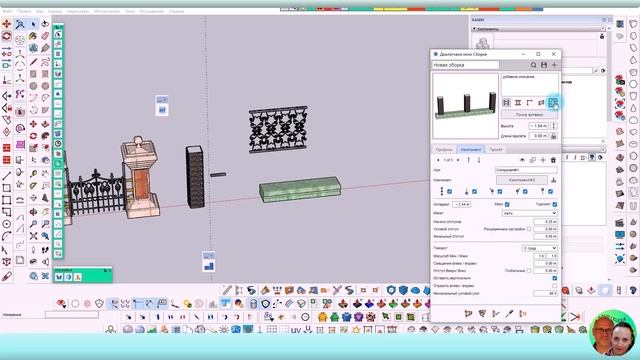The image size is (640, 360).
Task: Open the Поворот degrees dropdown
Action: tap(539, 248)
